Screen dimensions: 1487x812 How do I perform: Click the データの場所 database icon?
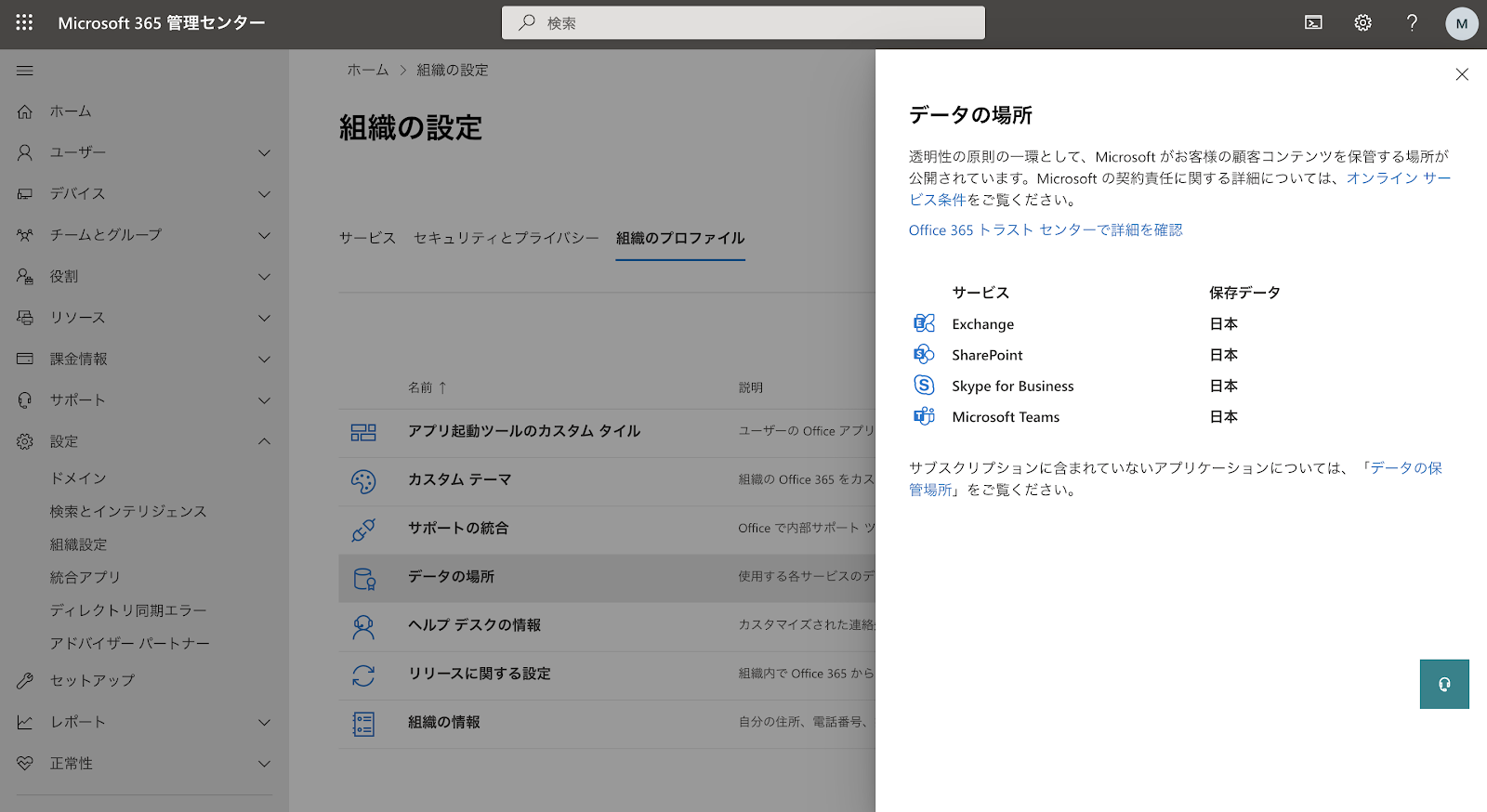click(x=363, y=579)
